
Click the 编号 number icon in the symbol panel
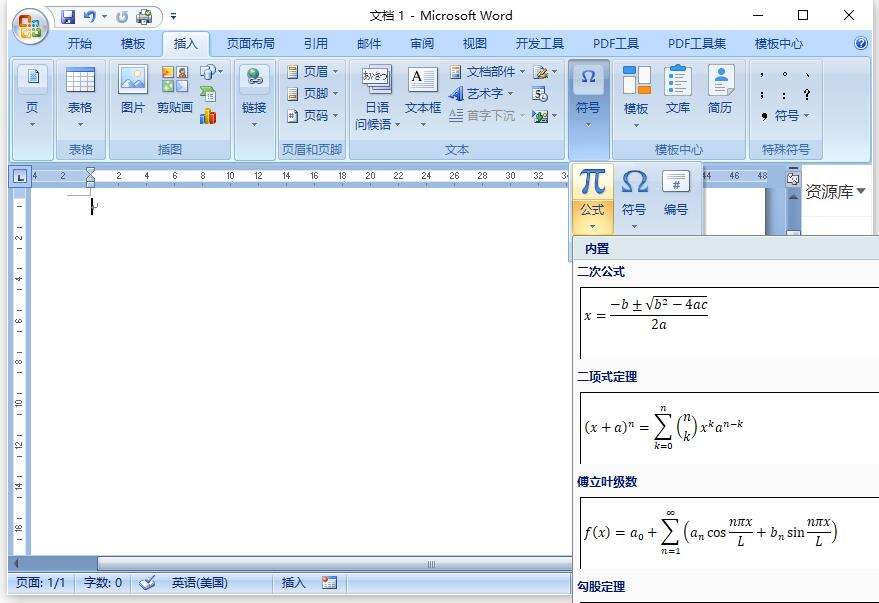676,194
